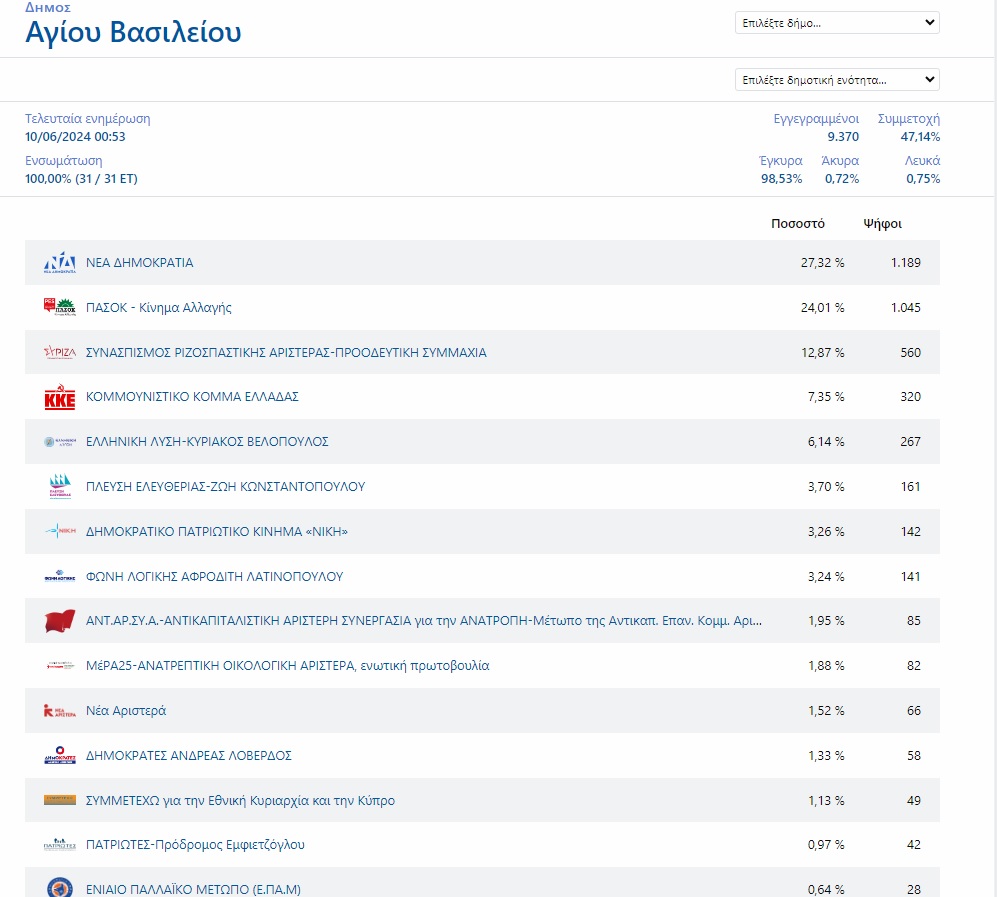Click valid votes value '98,53%'

(x=781, y=179)
